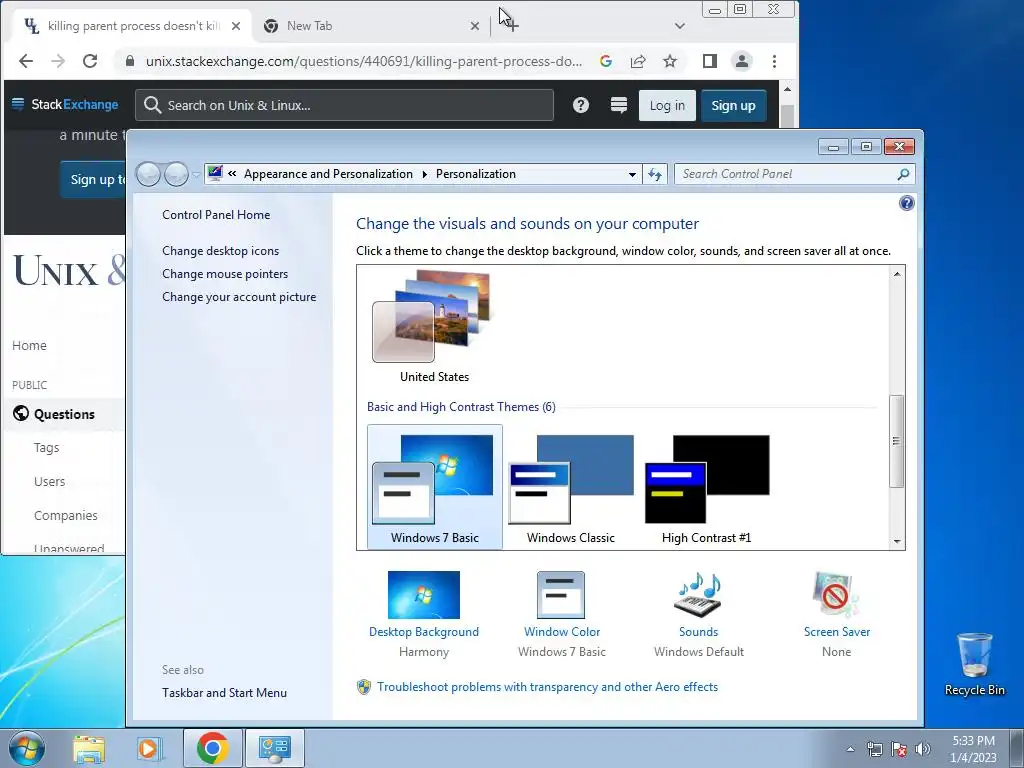Image resolution: width=1024 pixels, height=768 pixels.
Task: Click the theme list scroll up arrow
Action: coord(897,274)
